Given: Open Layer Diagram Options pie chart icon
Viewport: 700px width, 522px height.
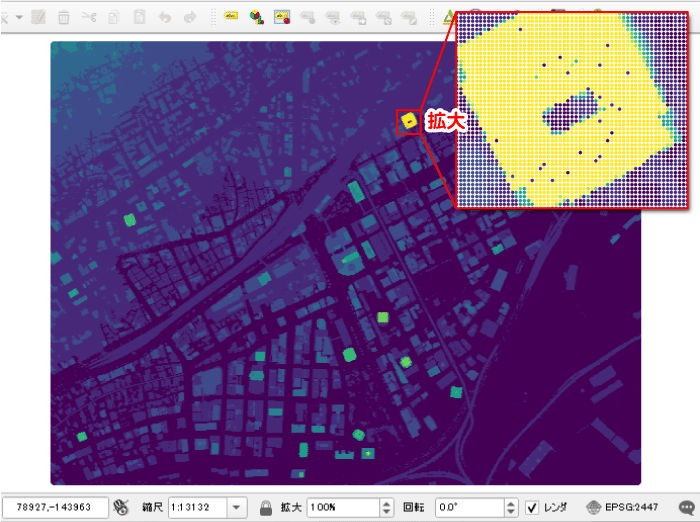Looking at the screenshot, I should coord(256,17).
